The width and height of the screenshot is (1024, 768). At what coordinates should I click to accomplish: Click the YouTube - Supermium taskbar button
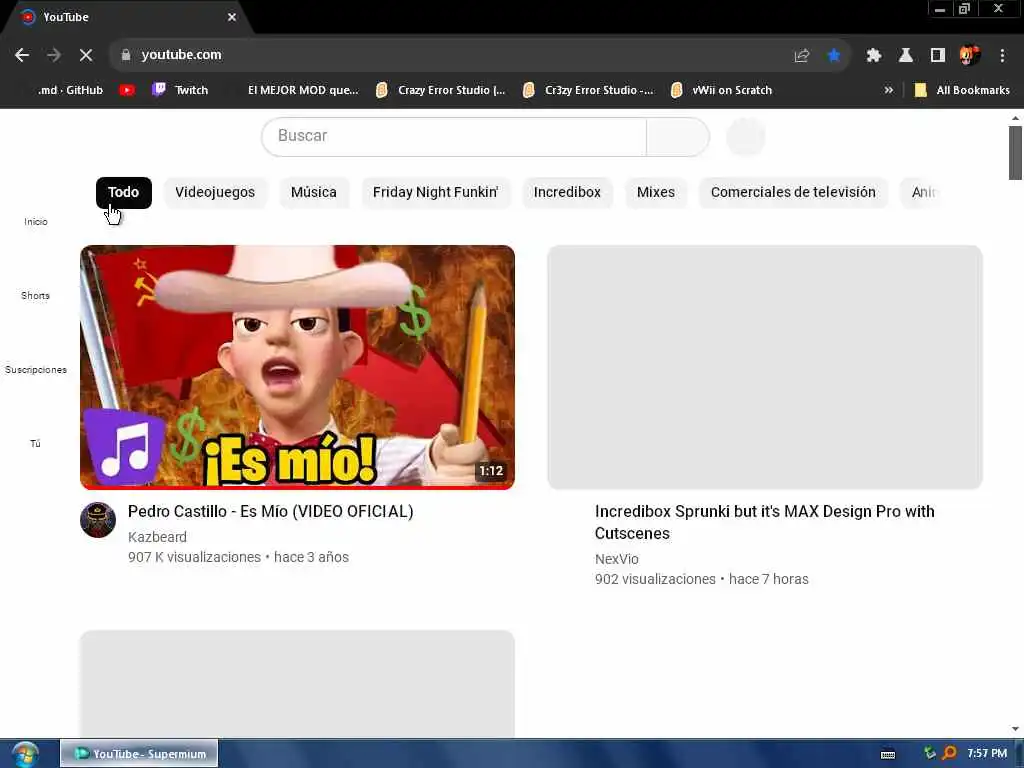pos(139,754)
